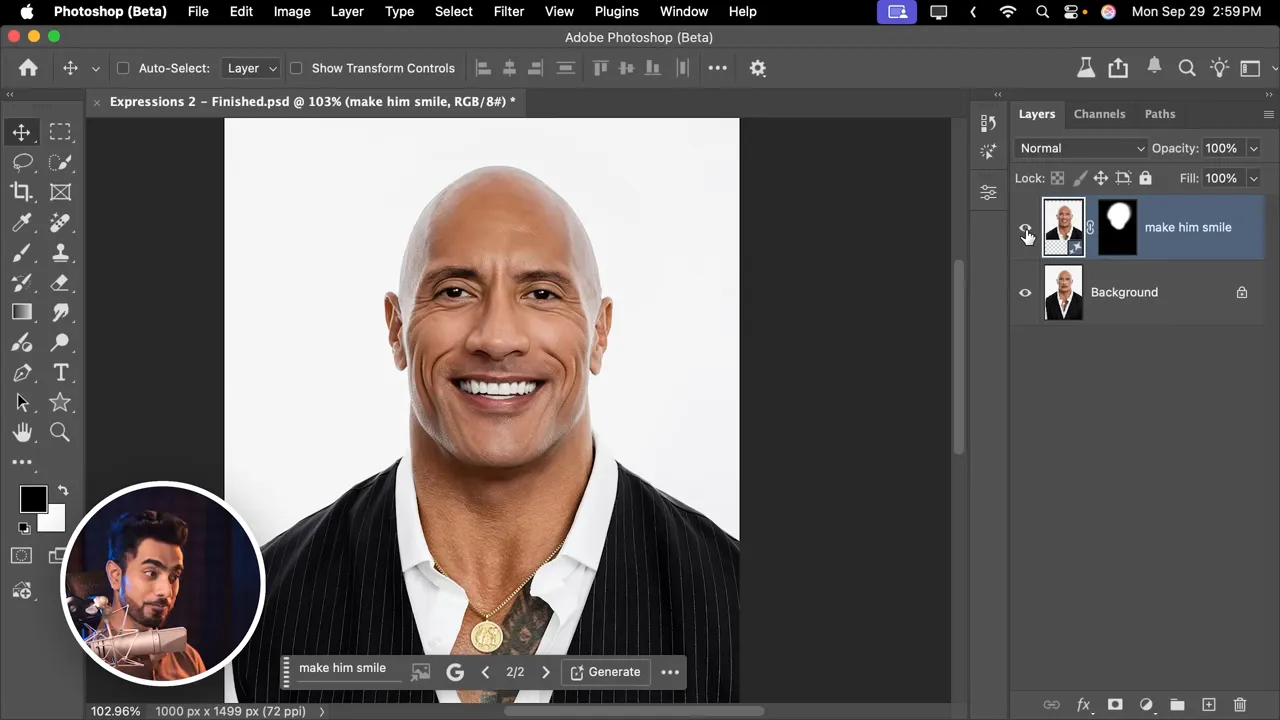1280x720 pixels.
Task: Select the Custom Shape star tool
Action: (60, 402)
